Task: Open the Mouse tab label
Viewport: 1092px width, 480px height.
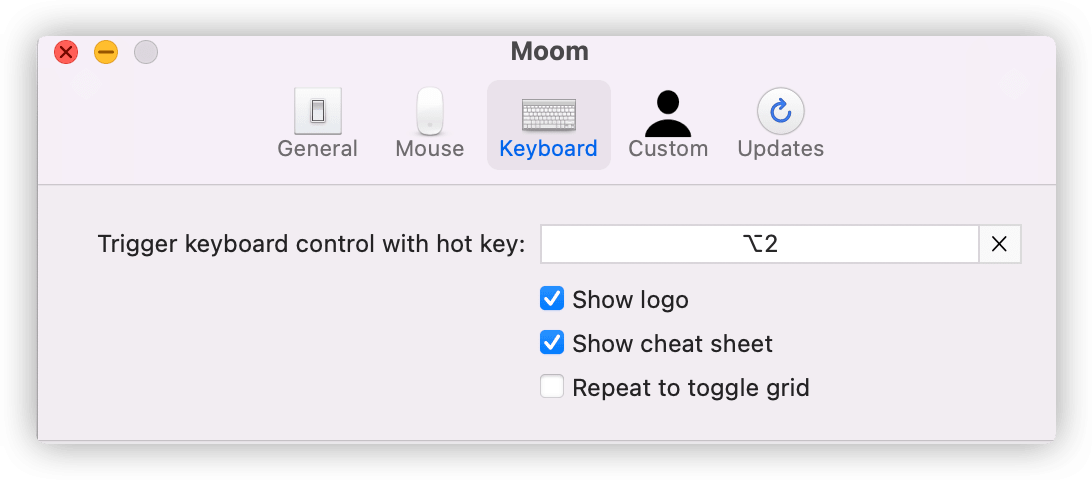Action: point(430,148)
